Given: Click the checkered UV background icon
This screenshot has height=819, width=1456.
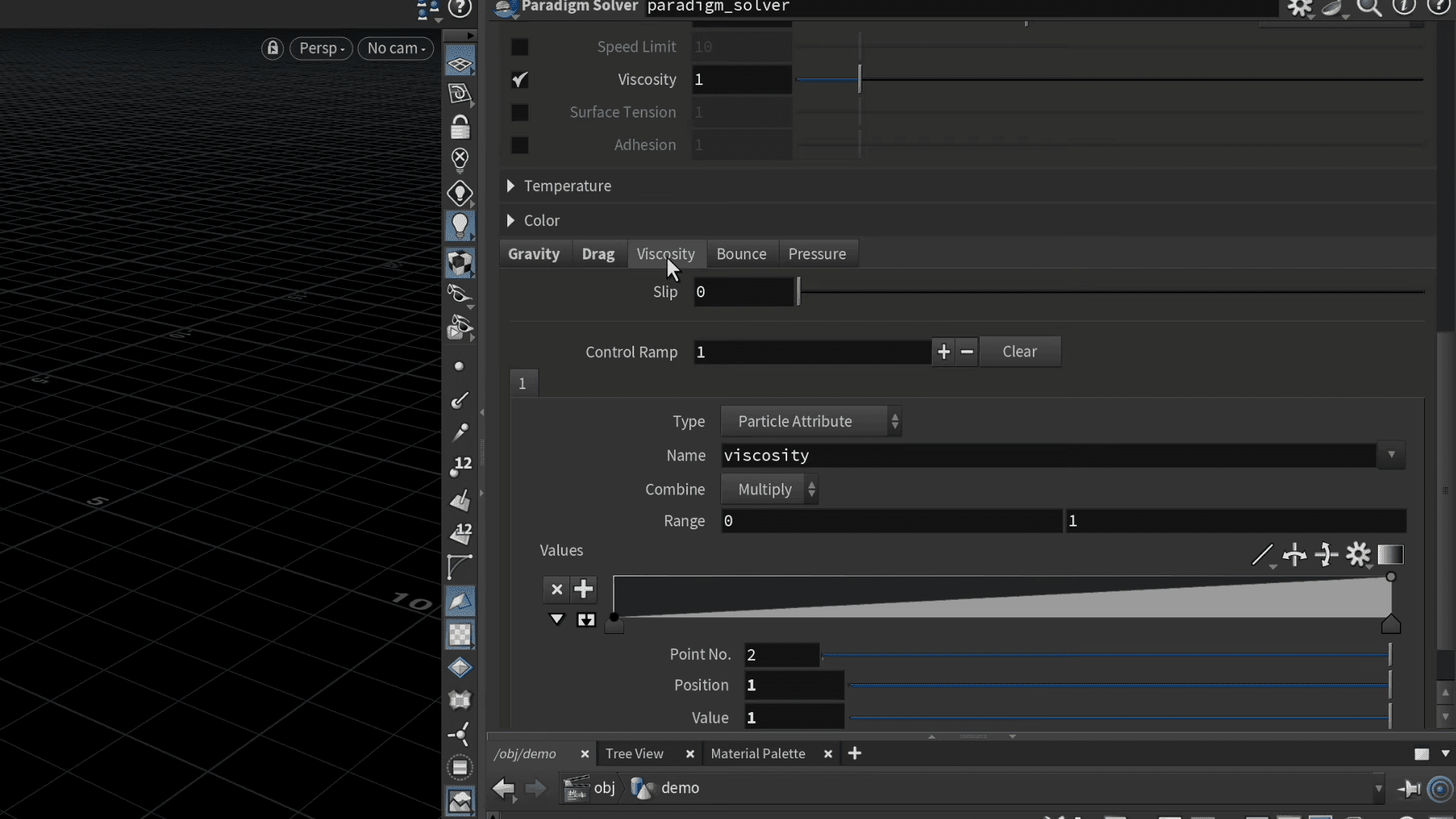Looking at the screenshot, I should (x=460, y=635).
